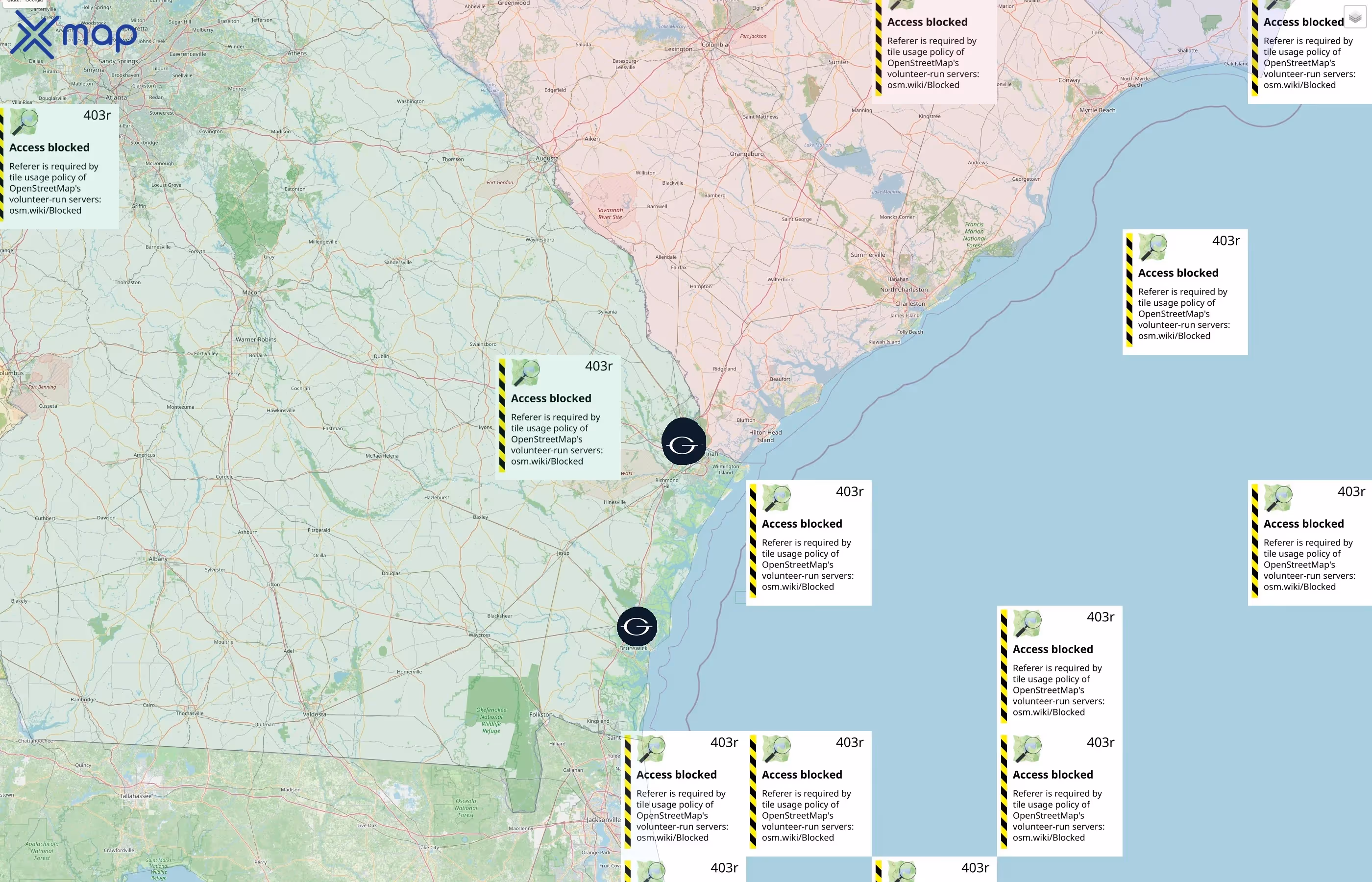Click the Osceola National Forest label

[x=465, y=808]
